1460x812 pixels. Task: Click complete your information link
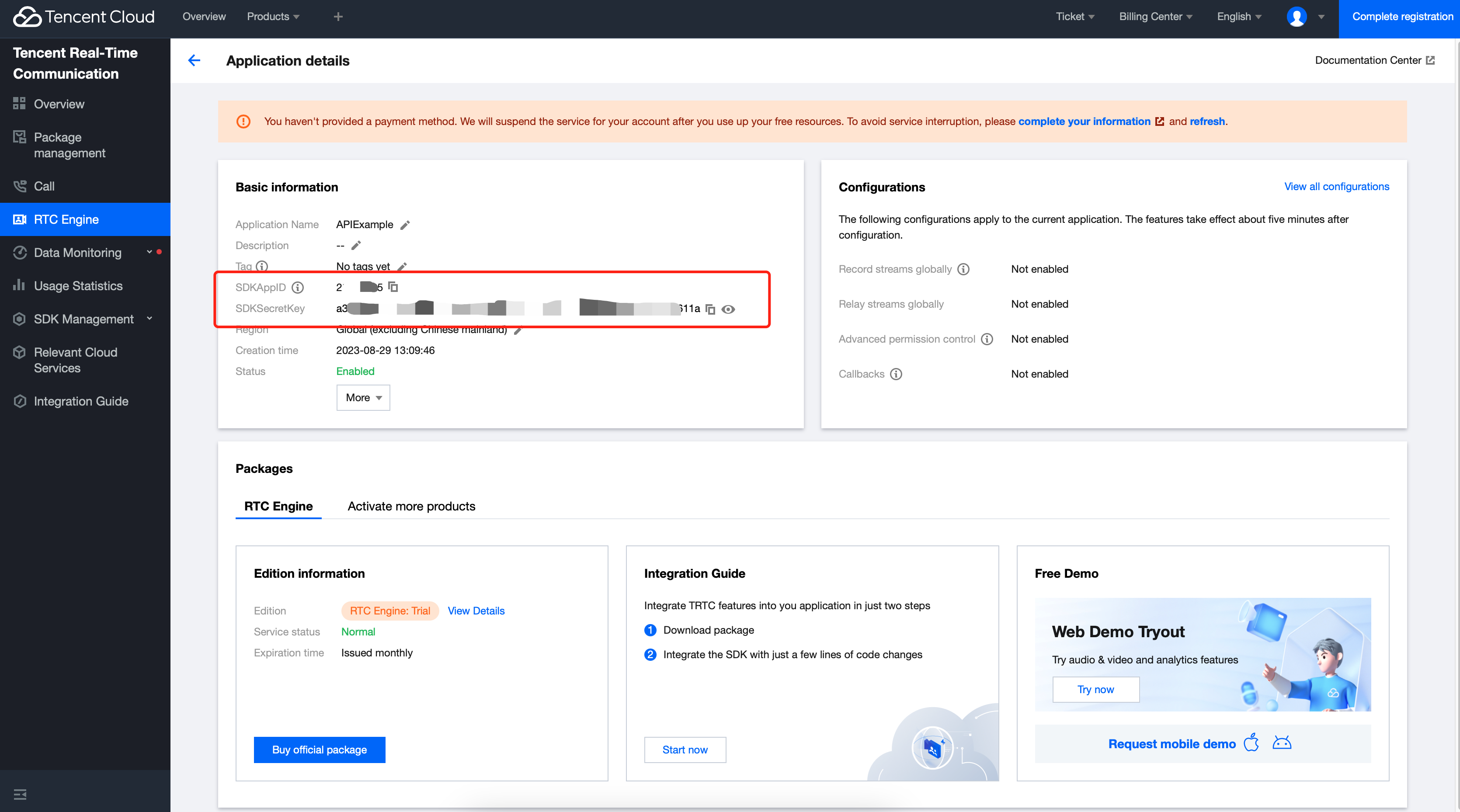(1084, 121)
